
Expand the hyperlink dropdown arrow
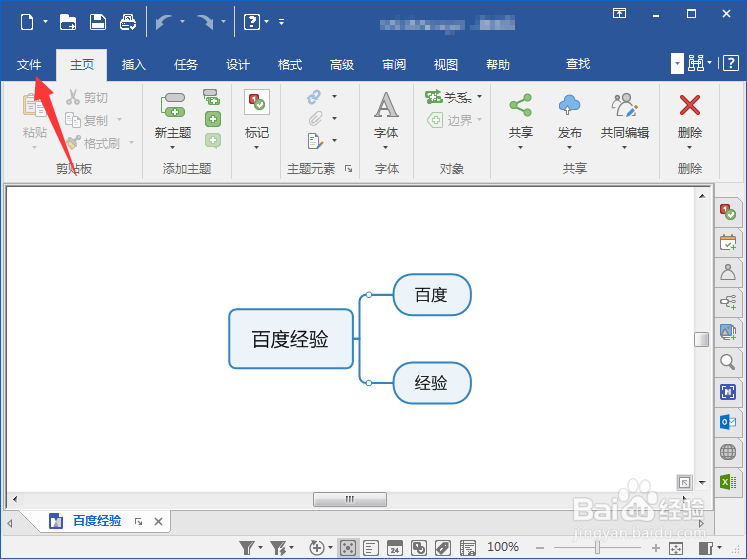[334, 96]
